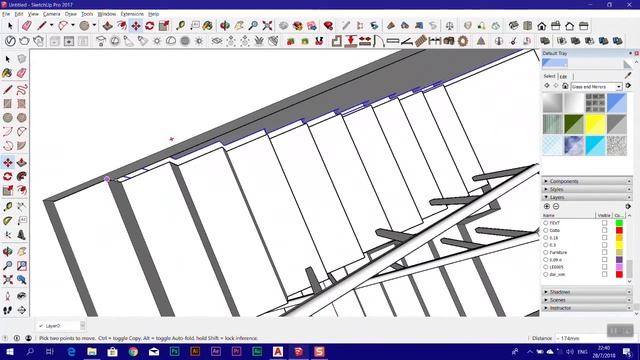Open Photoshop from the taskbar
Viewport: 640px width, 360px height.
[175, 351]
